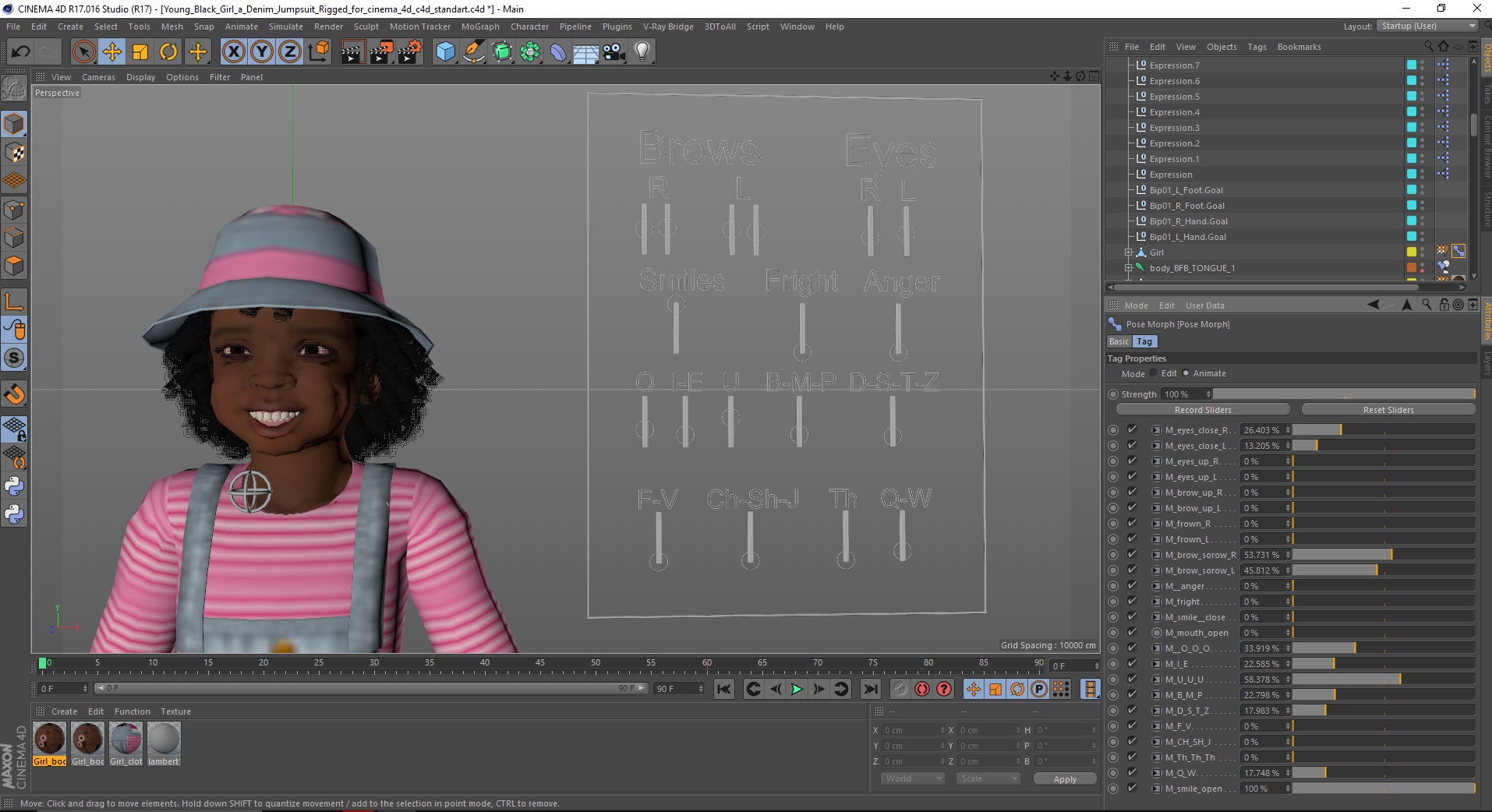The height and width of the screenshot is (812, 1492).
Task: Click the Record Active Objects keyframe button
Action: pos(900,689)
